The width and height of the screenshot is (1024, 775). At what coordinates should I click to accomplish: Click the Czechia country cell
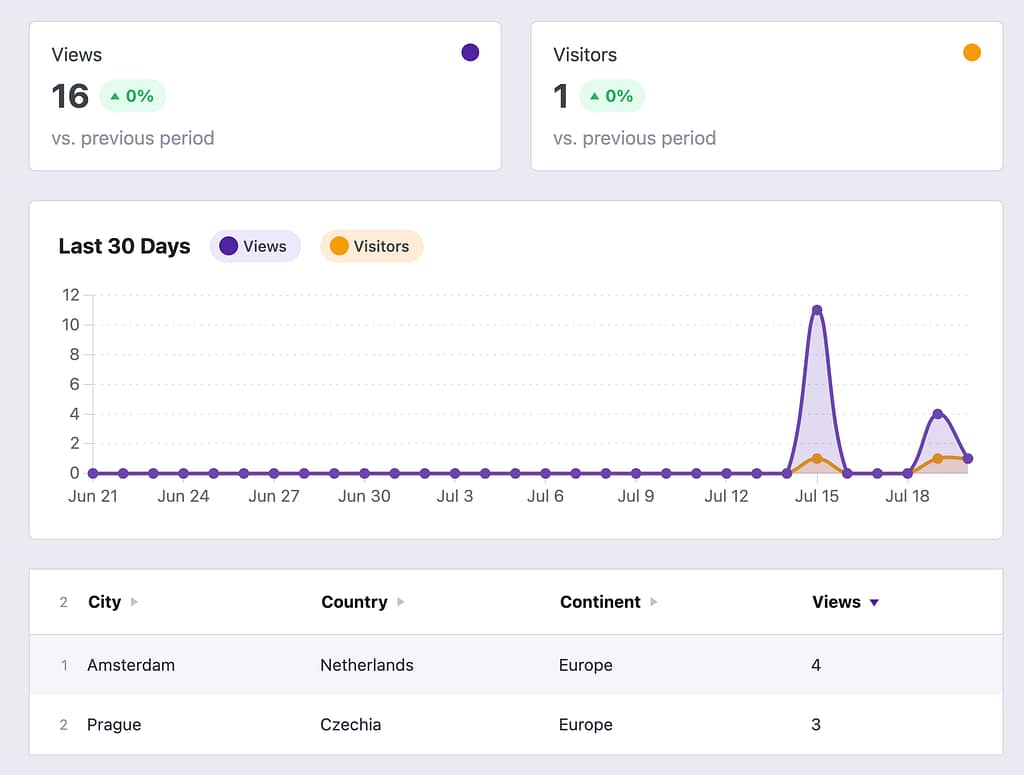(x=350, y=725)
